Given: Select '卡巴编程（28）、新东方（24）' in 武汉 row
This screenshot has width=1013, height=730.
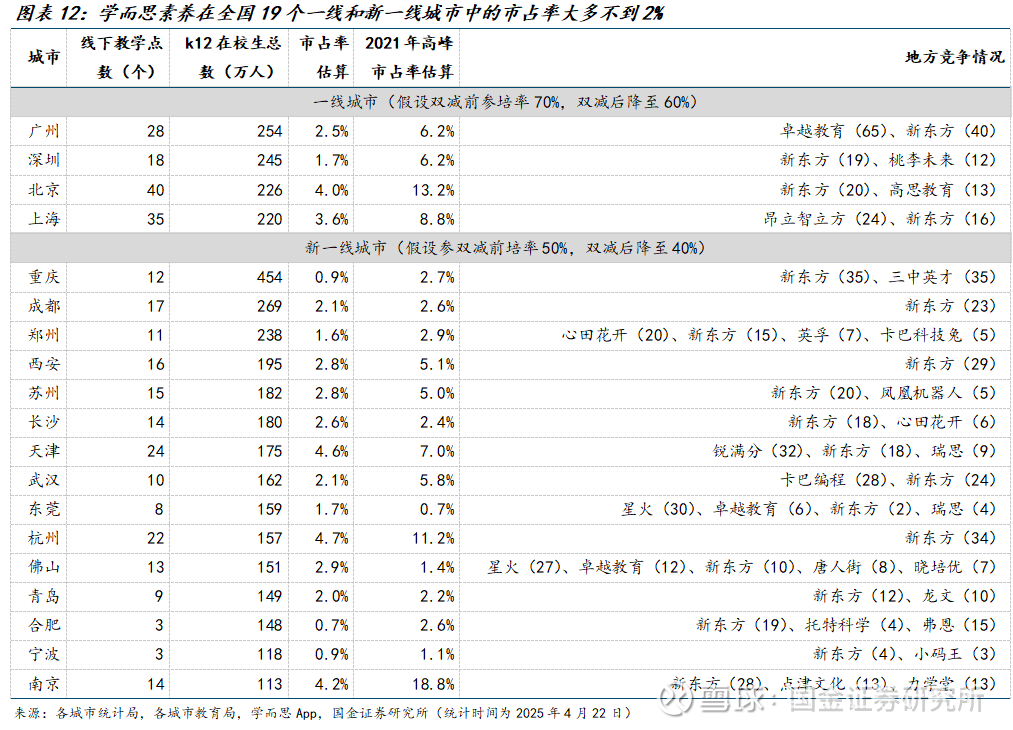Looking at the screenshot, I should click(888, 481).
